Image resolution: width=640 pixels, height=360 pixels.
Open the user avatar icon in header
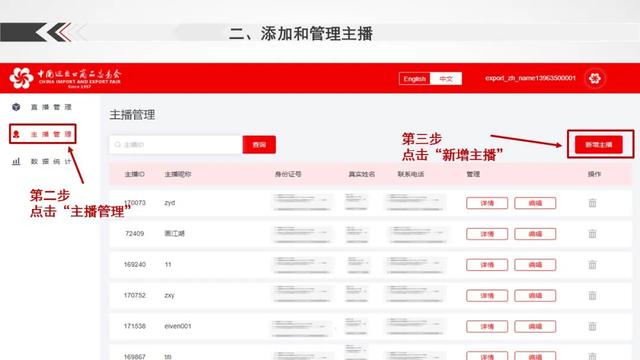(594, 78)
